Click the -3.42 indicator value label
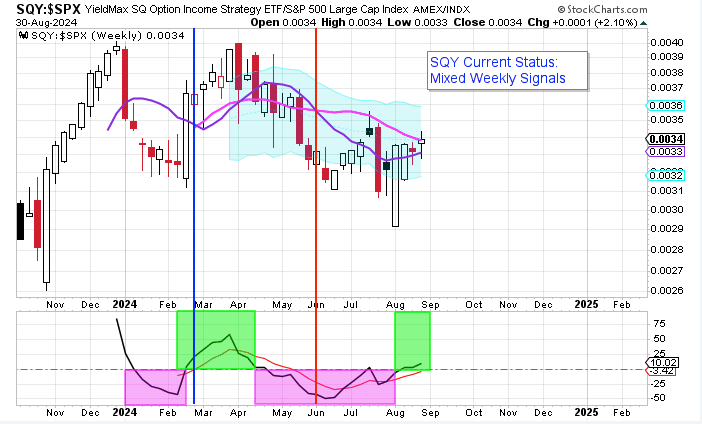 coord(661,372)
